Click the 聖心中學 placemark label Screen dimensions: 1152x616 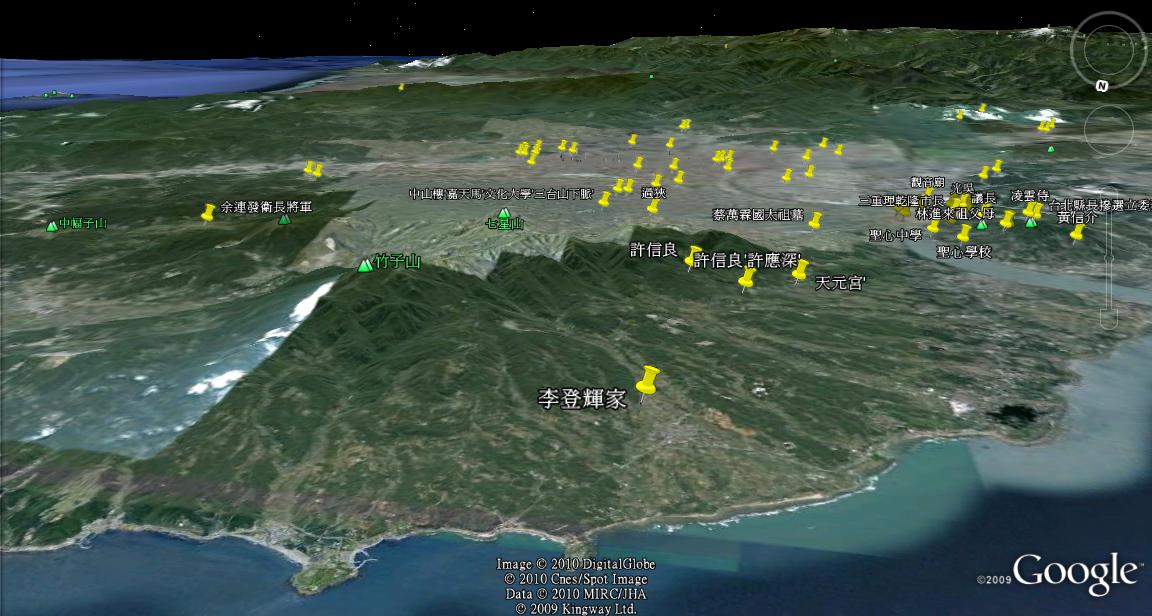(x=895, y=236)
